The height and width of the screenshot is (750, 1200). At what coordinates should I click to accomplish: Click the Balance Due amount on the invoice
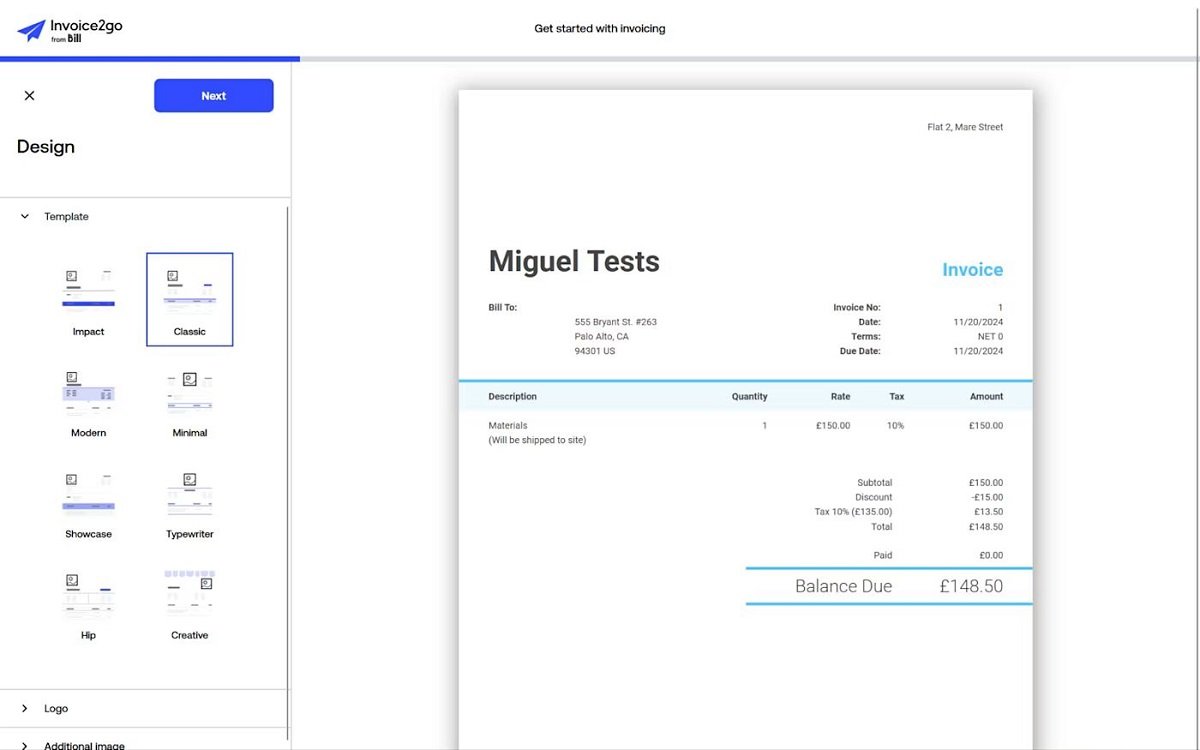tap(971, 586)
